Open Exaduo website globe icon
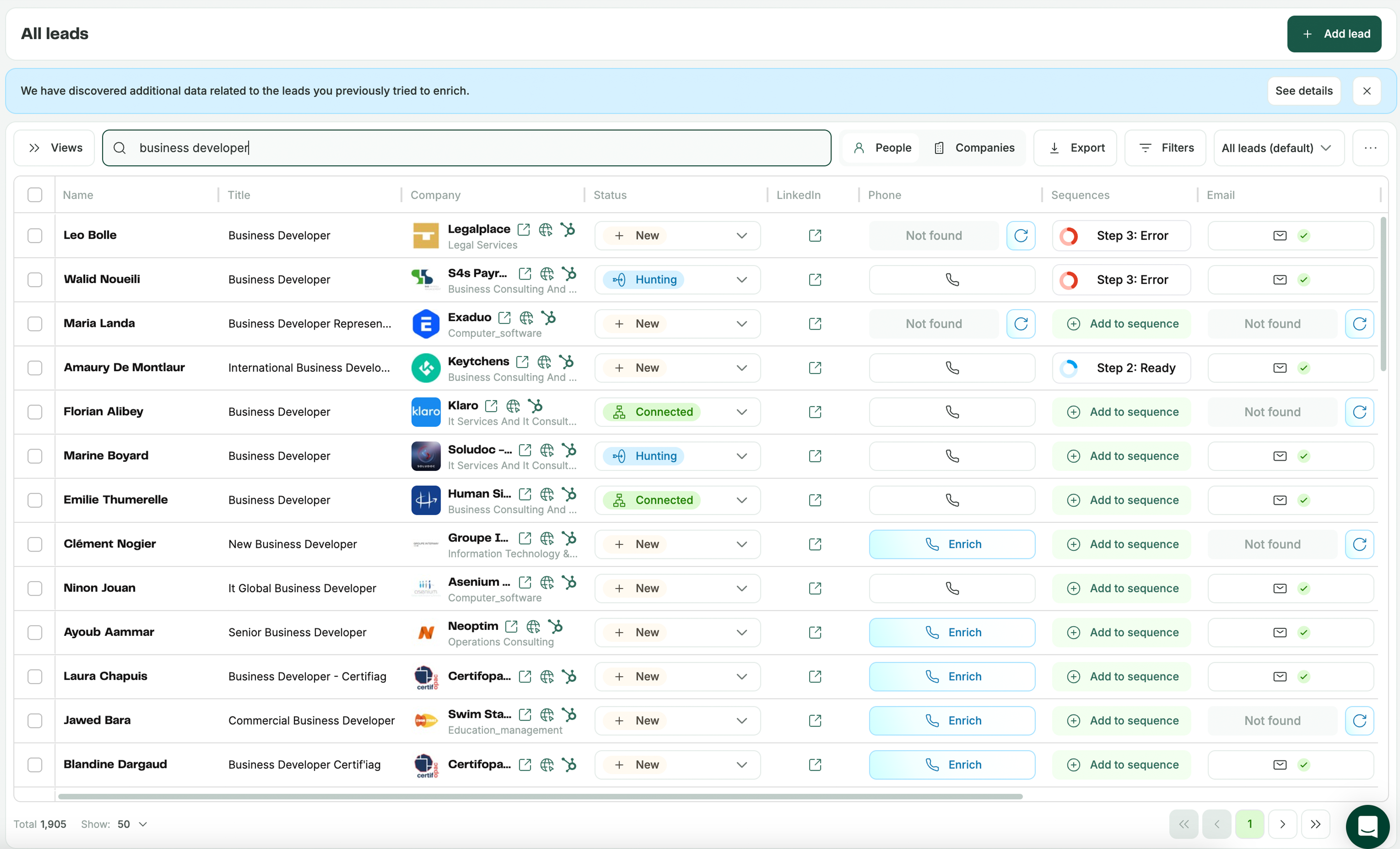The height and width of the screenshot is (849, 1400). click(x=526, y=317)
